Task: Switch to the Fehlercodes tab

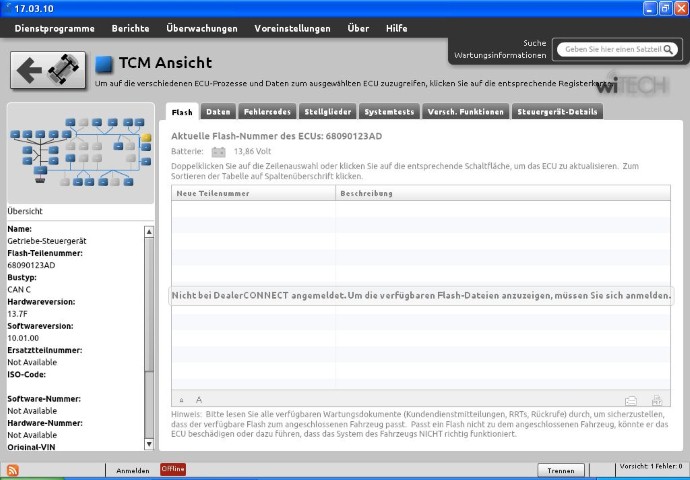Action: [267, 112]
